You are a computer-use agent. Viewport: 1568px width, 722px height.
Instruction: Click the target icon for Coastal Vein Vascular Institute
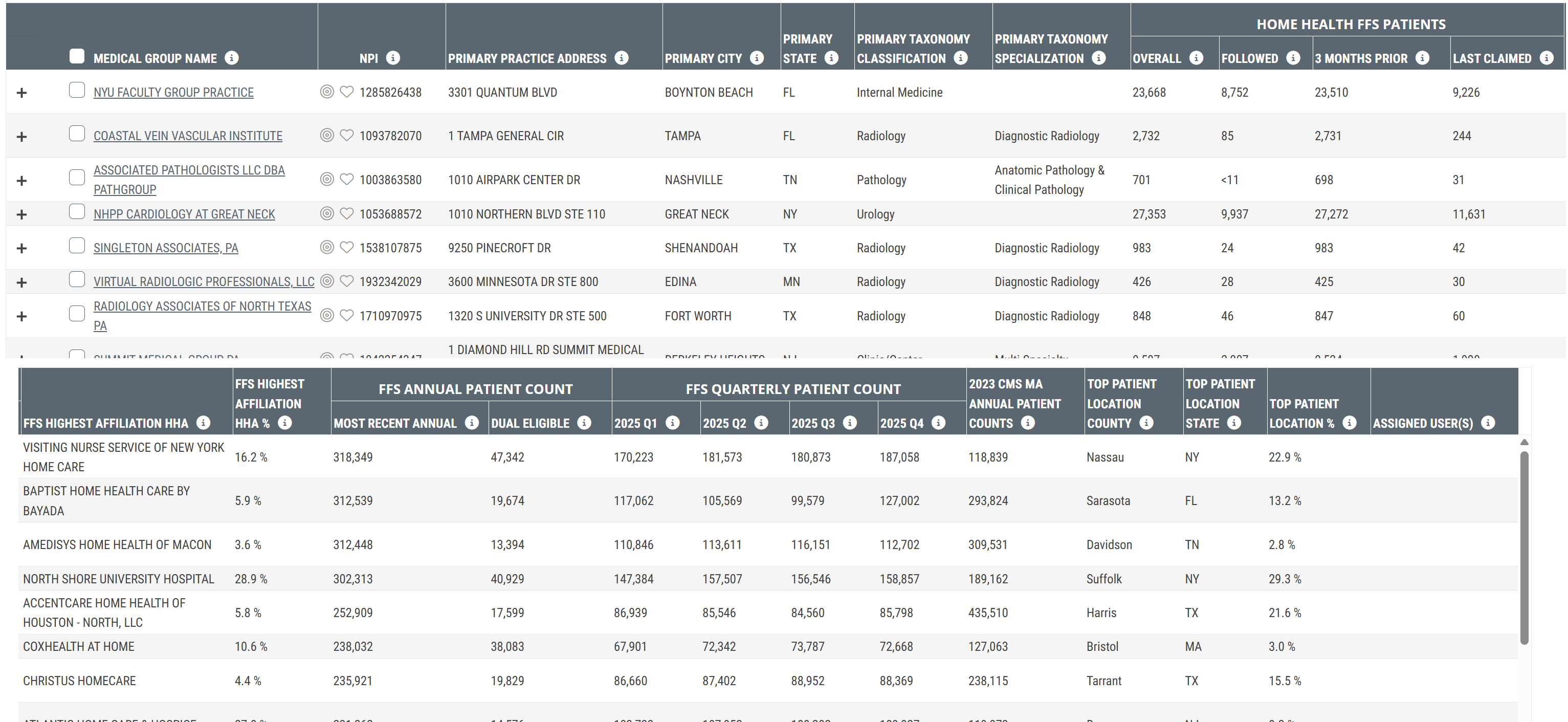(327, 135)
